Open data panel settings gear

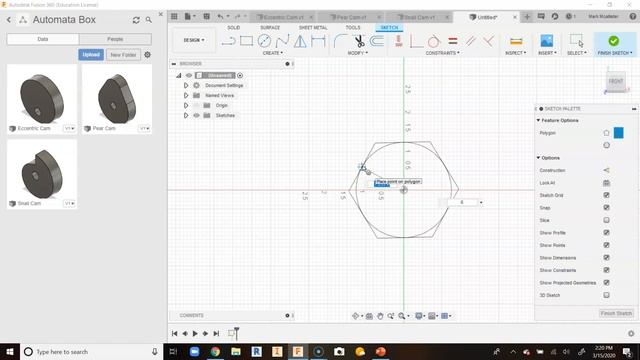tap(147, 55)
